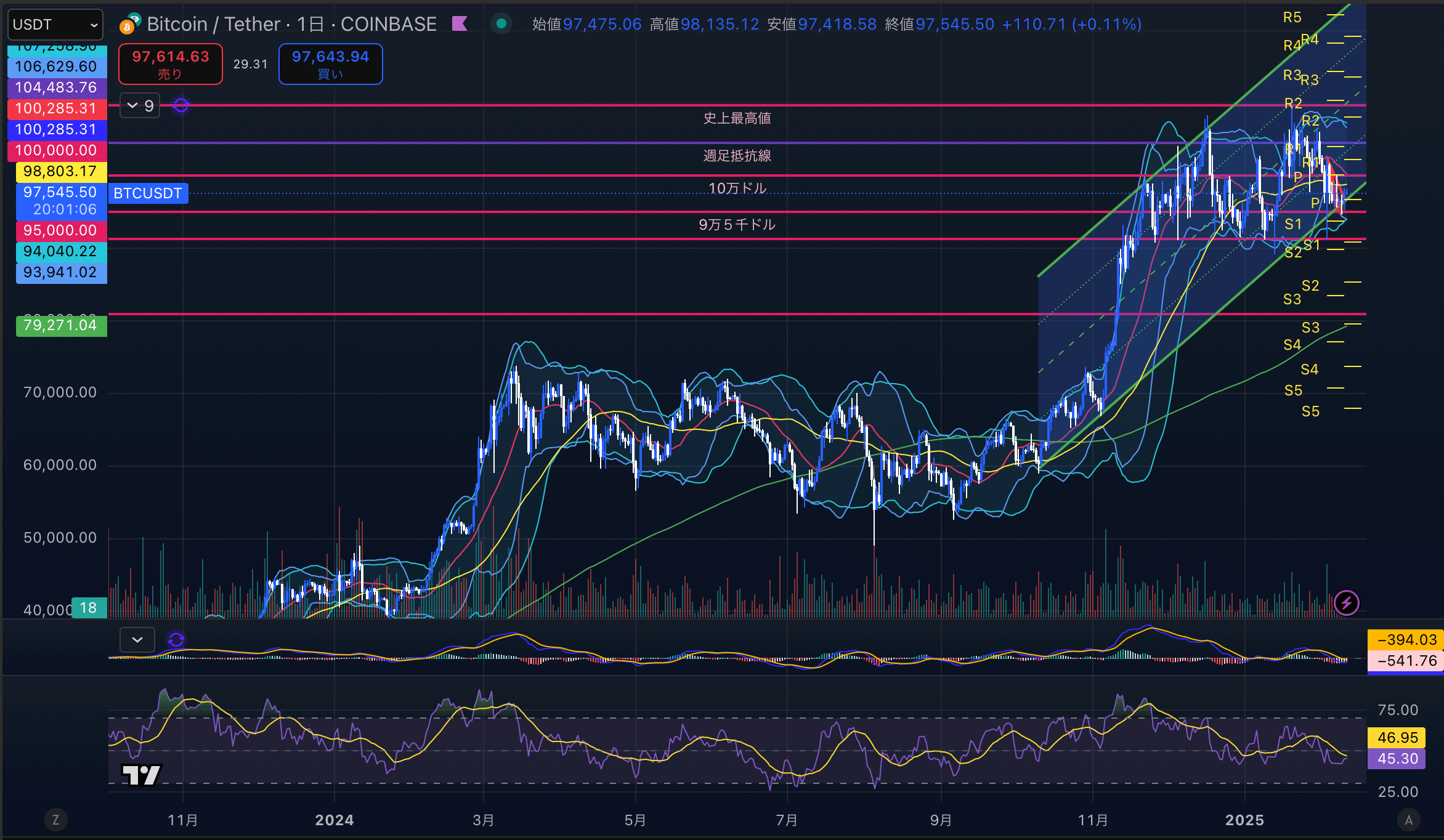Click the purple RSI value label 45.30
The height and width of the screenshot is (840, 1444).
click(x=1397, y=759)
